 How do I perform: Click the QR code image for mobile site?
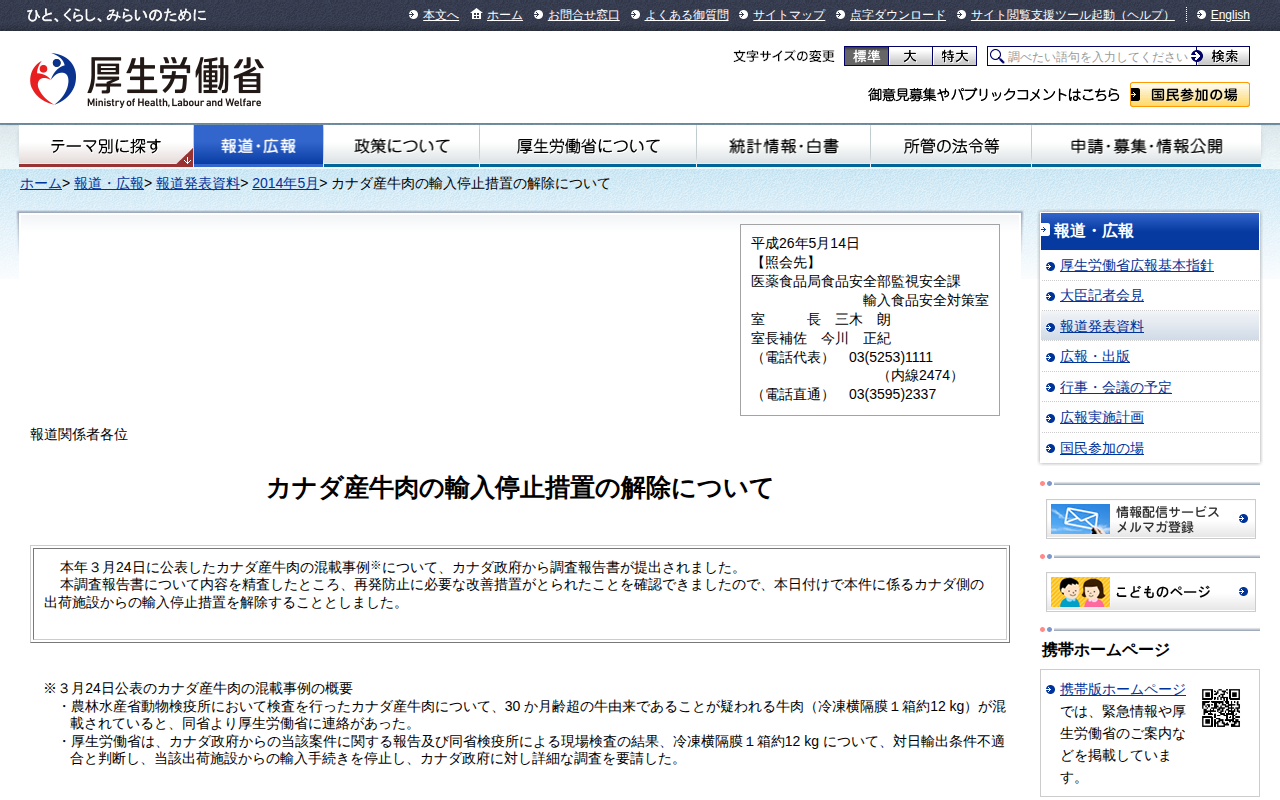(1220, 707)
